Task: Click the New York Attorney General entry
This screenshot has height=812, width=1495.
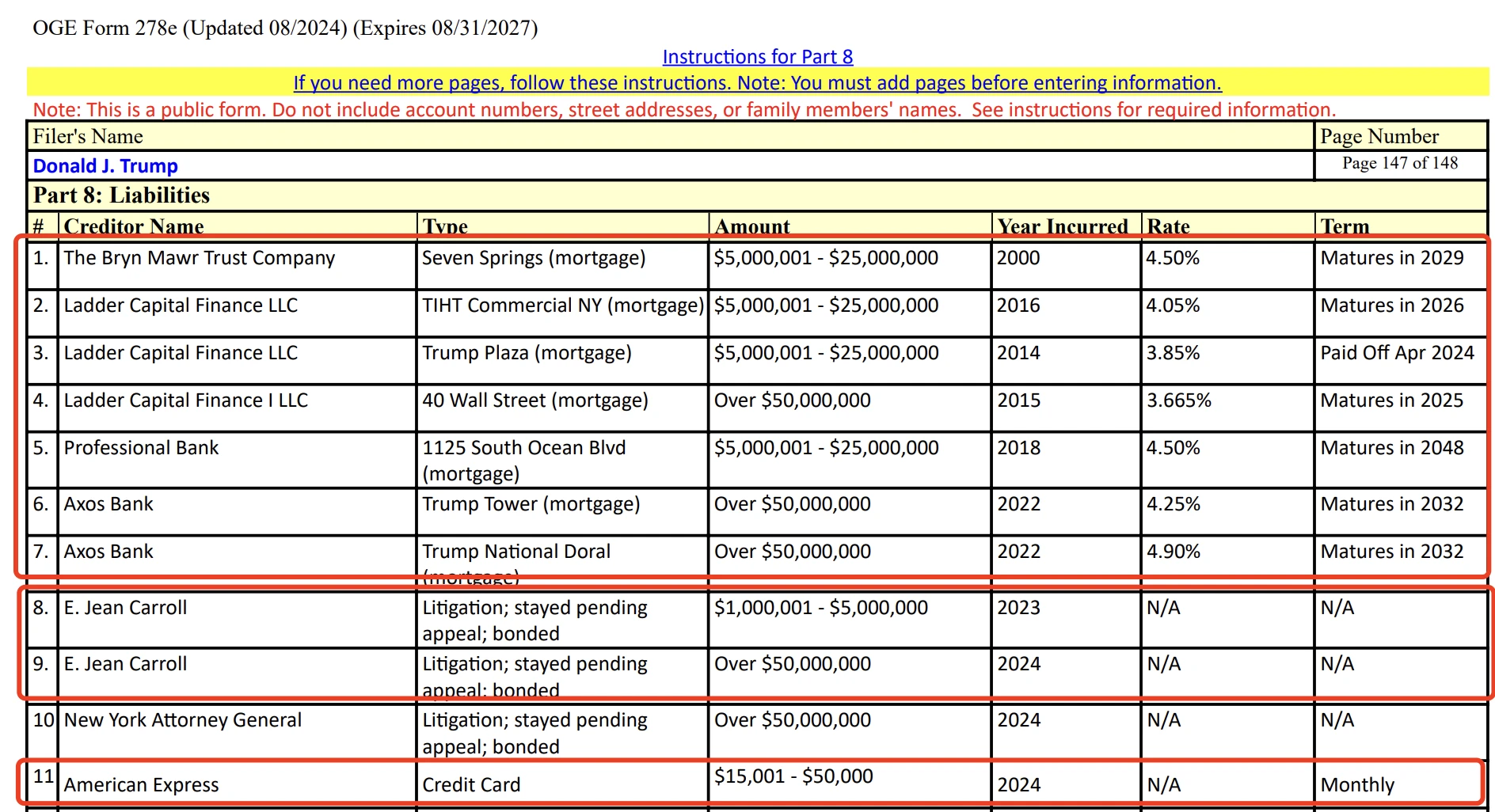Action: pyautogui.click(x=182, y=720)
